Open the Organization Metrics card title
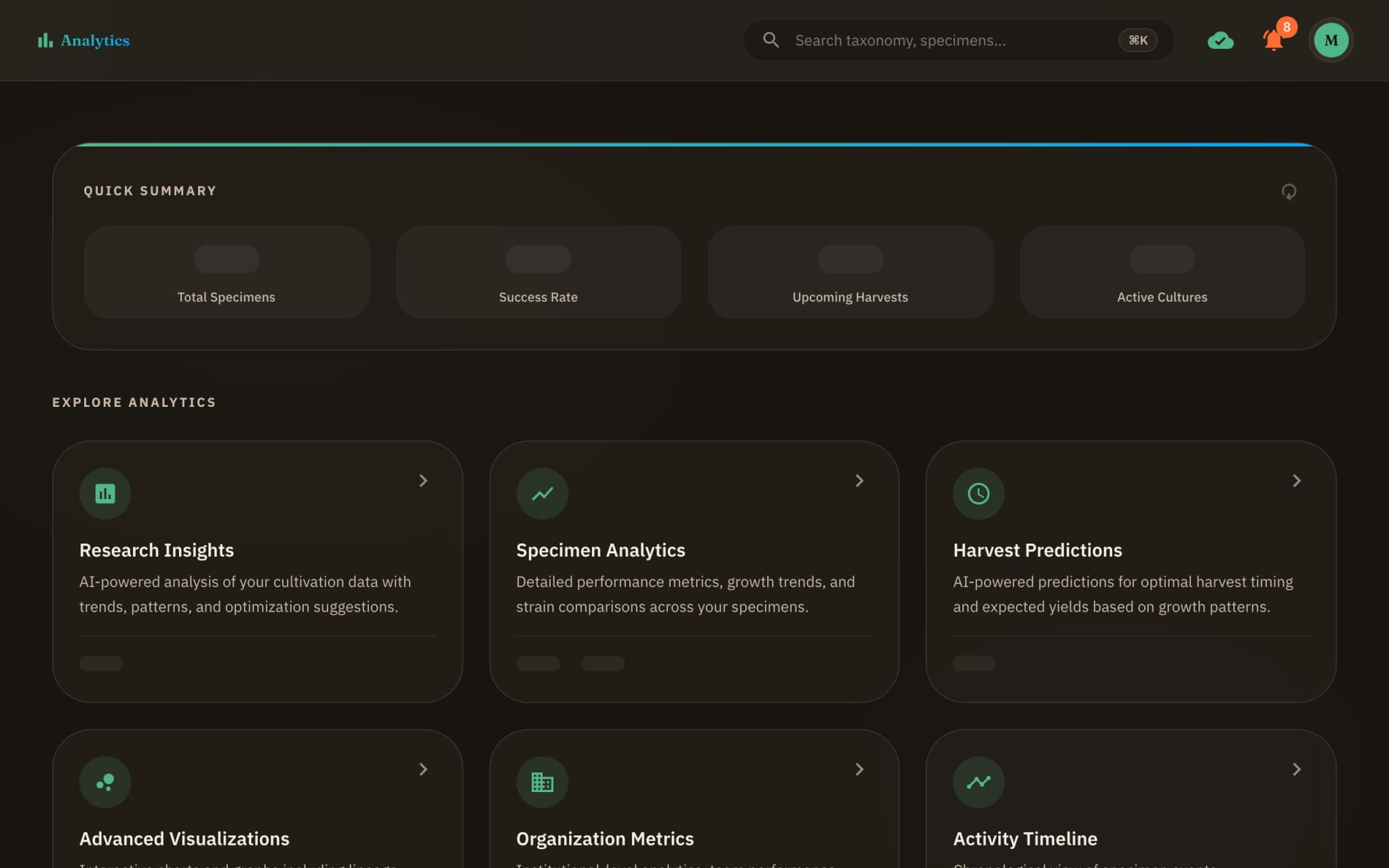This screenshot has height=868, width=1389. coord(605,839)
